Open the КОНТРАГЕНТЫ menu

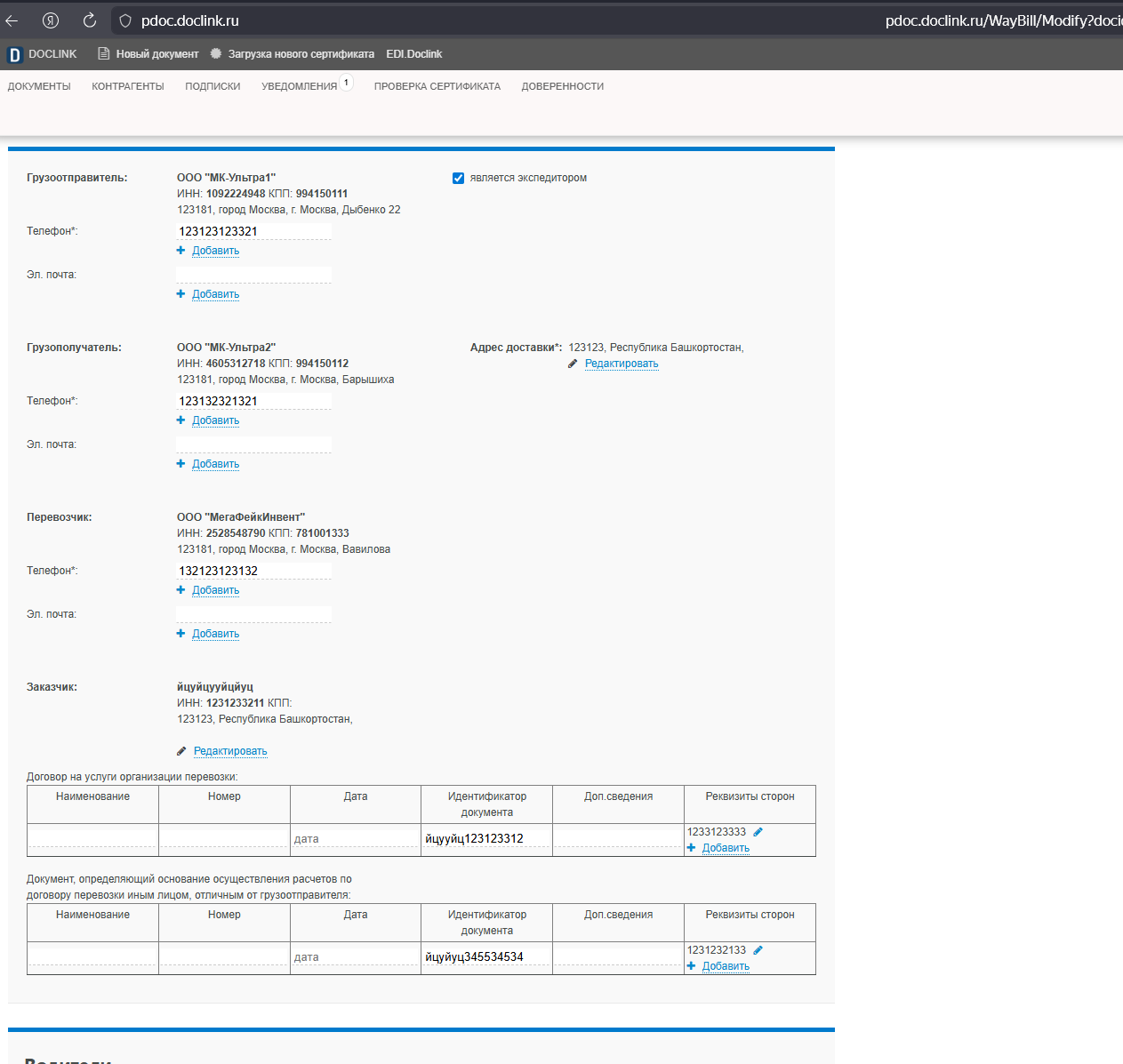point(128,86)
